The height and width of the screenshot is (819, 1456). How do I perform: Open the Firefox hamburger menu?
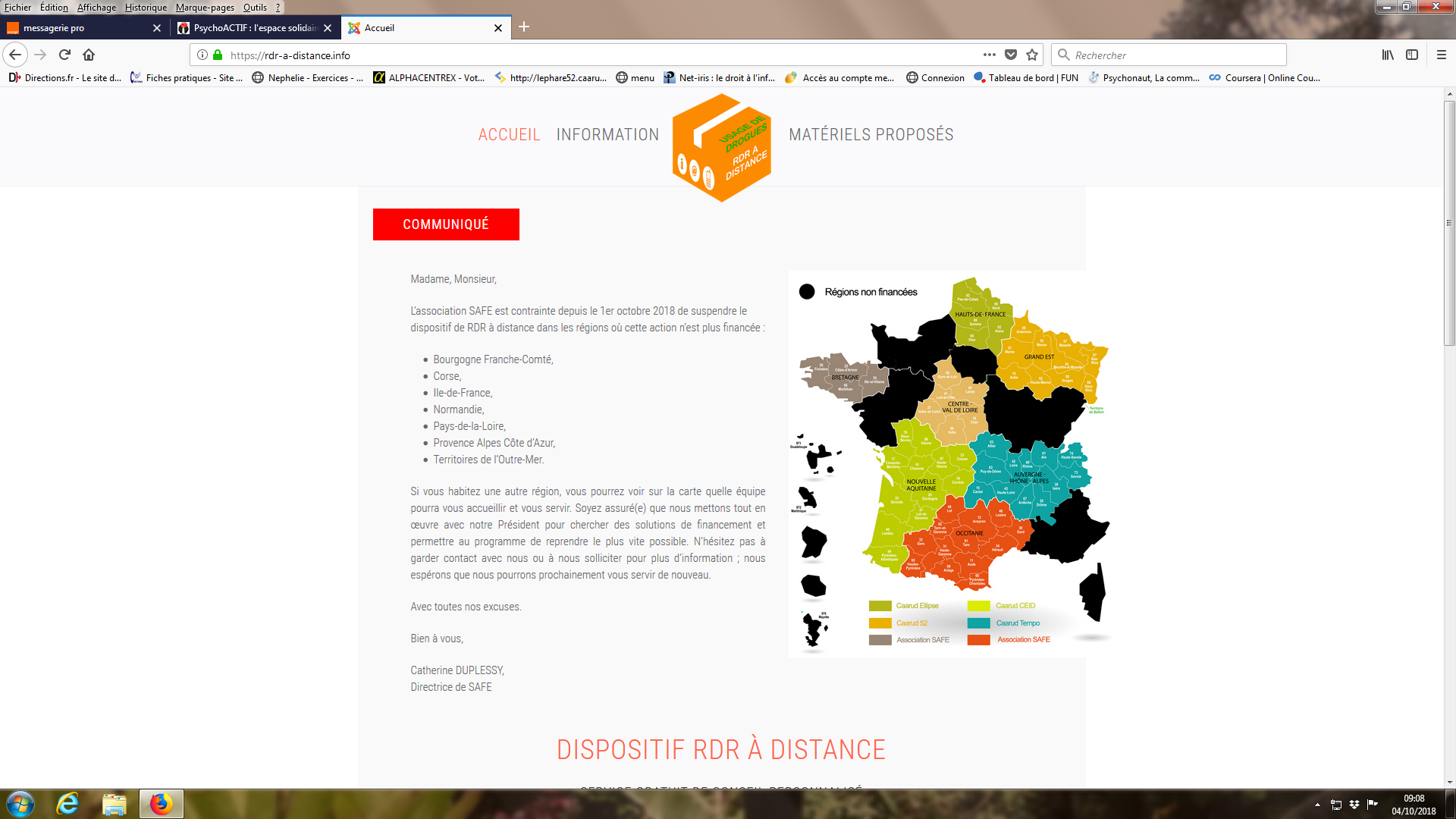(1442, 55)
